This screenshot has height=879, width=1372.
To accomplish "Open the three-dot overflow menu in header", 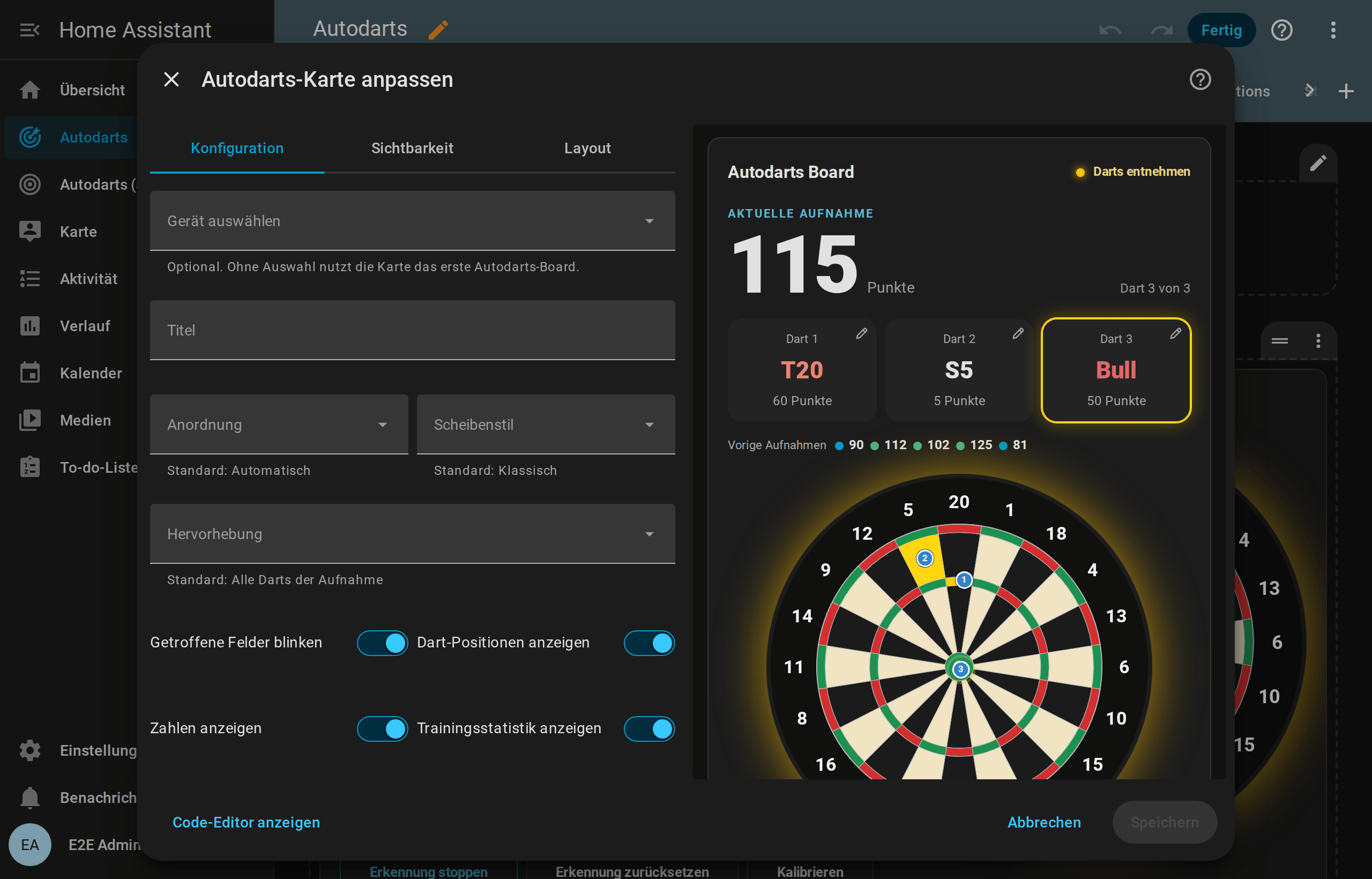I will pos(1333,29).
